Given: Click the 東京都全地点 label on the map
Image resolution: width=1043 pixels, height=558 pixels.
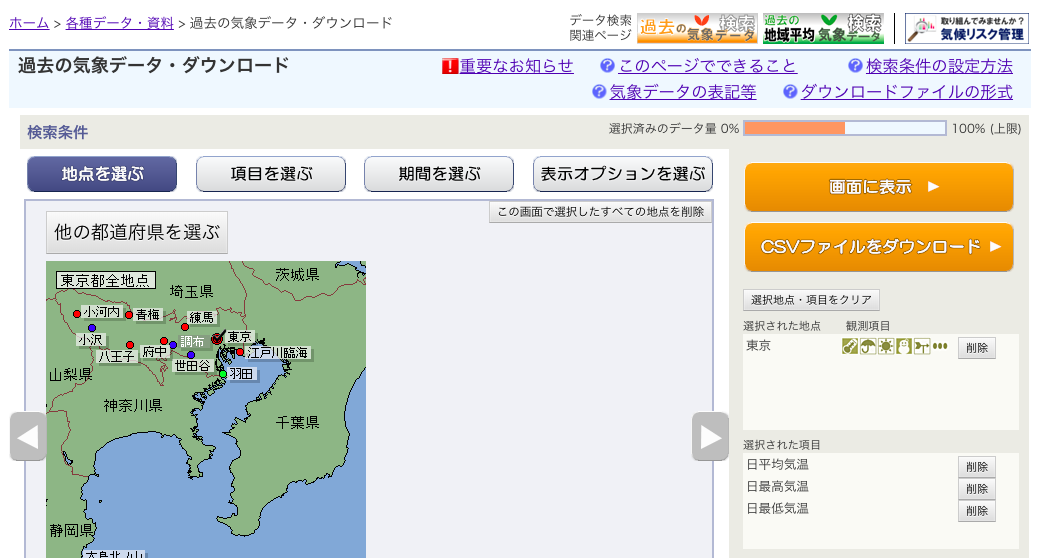Looking at the screenshot, I should [x=106, y=280].
